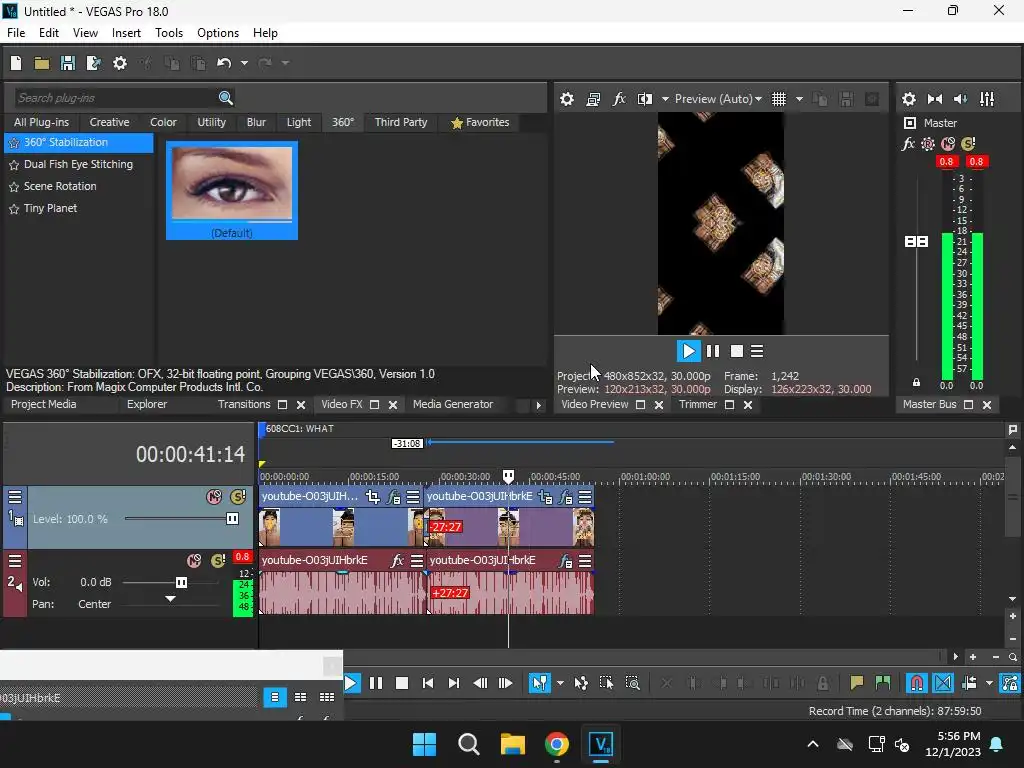Solo audio track 2

pyautogui.click(x=218, y=560)
